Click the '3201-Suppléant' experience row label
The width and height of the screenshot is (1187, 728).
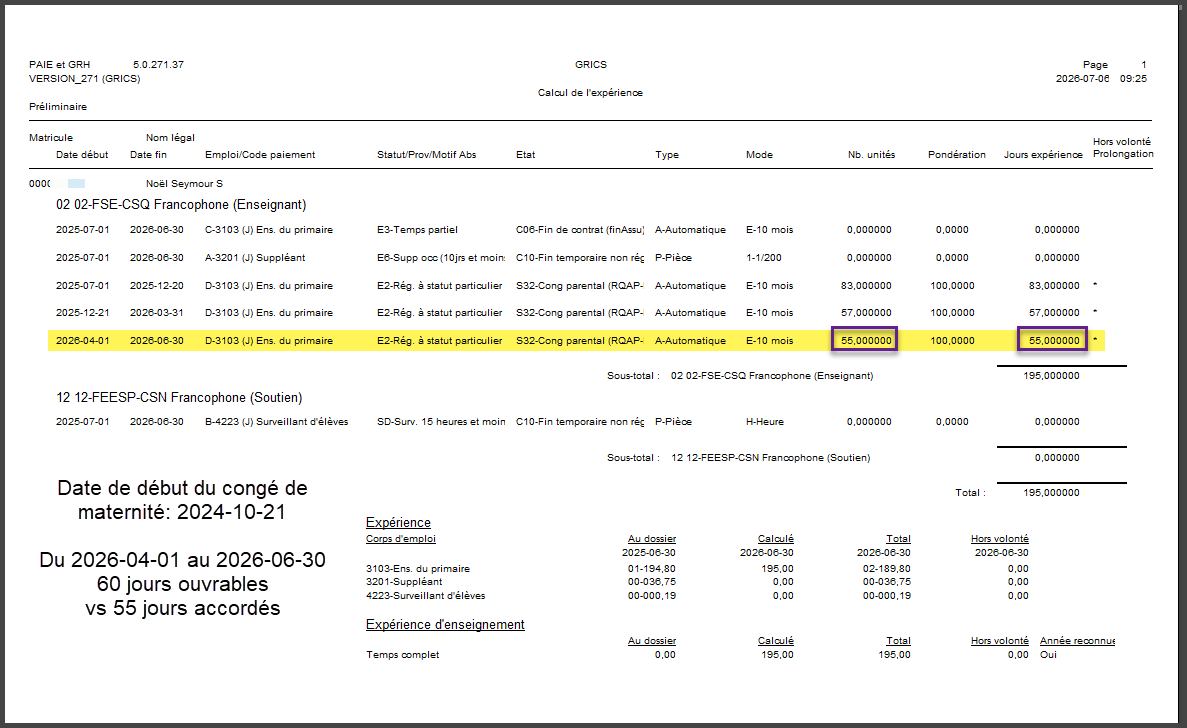(x=404, y=582)
